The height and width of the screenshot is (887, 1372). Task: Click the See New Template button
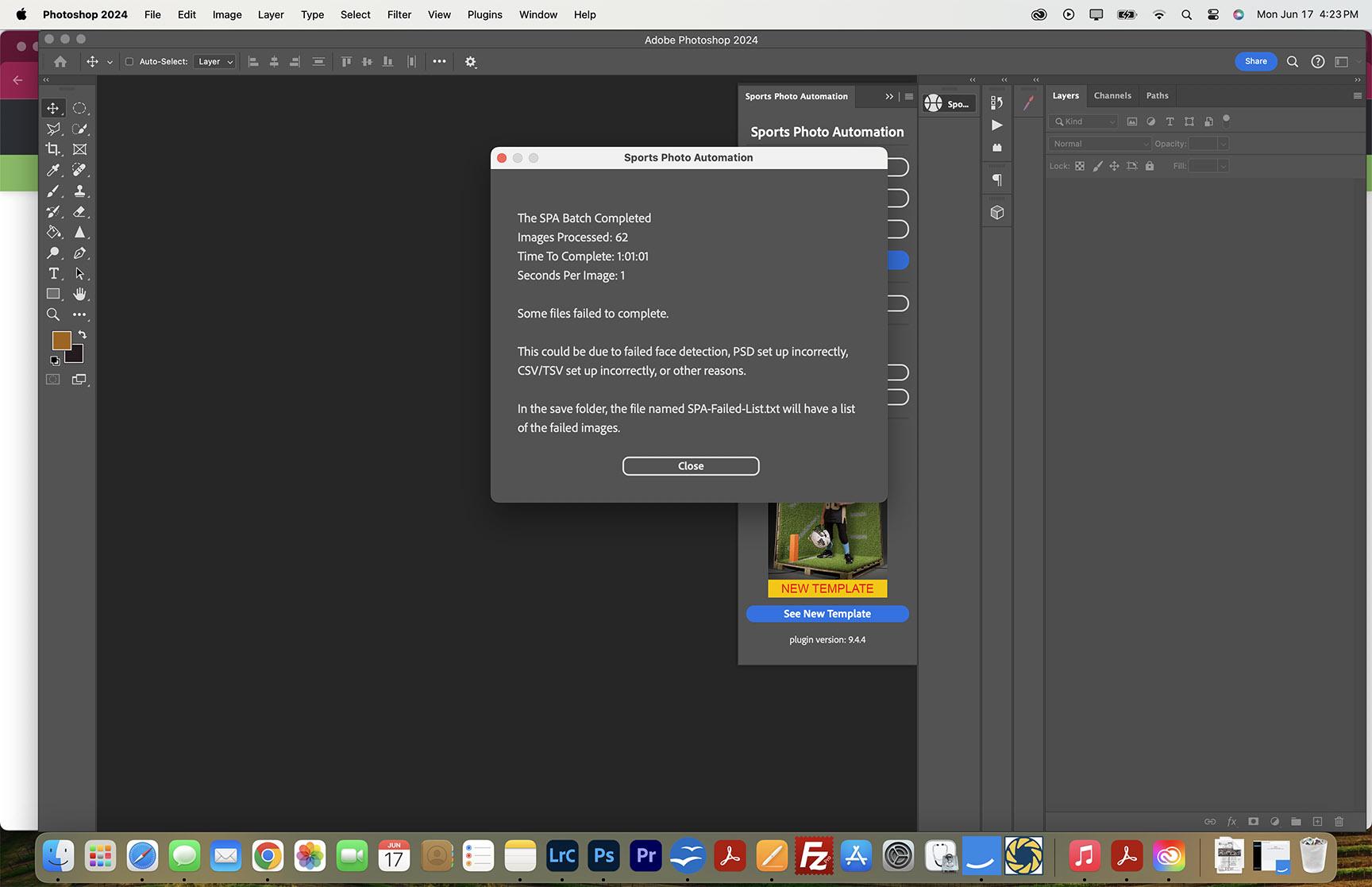pyautogui.click(x=827, y=614)
